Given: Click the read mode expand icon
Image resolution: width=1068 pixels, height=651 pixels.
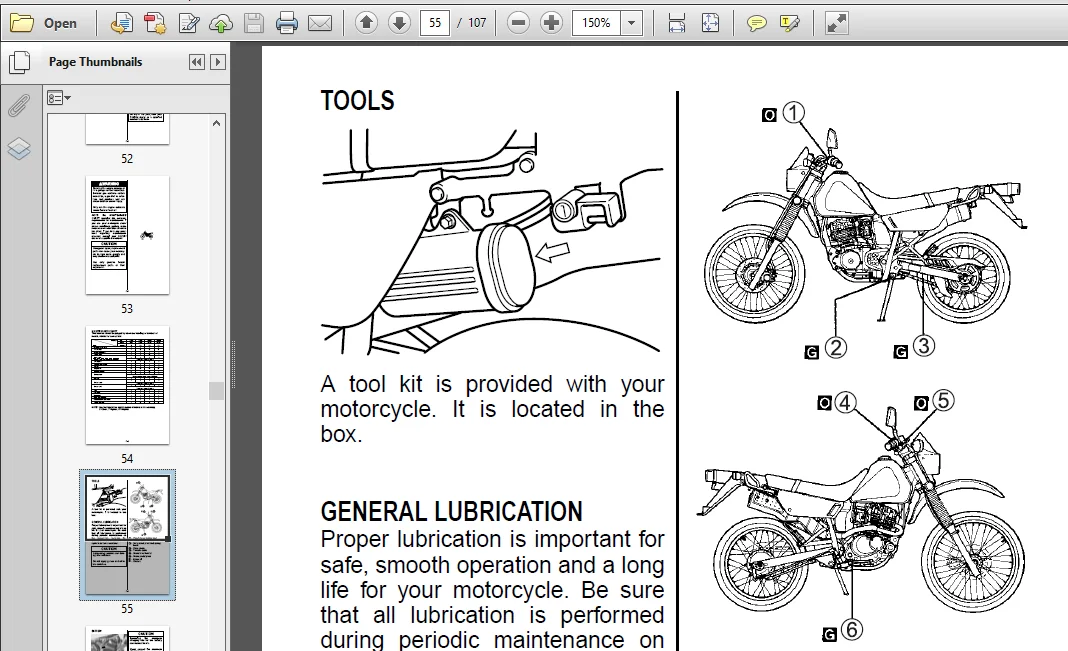Looking at the screenshot, I should 836,23.
